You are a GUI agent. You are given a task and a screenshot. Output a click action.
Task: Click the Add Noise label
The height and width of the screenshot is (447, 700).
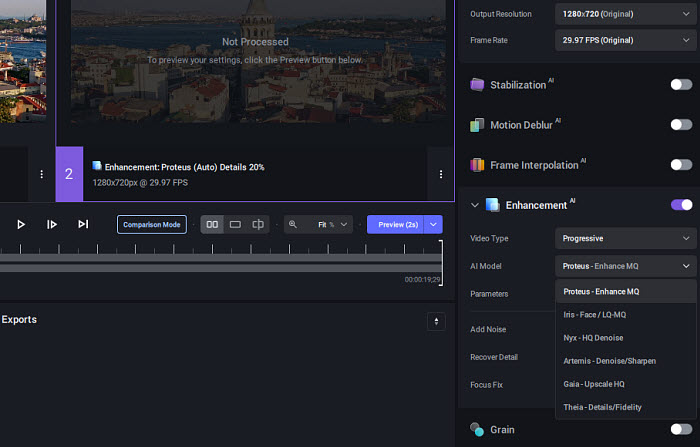[x=488, y=329]
